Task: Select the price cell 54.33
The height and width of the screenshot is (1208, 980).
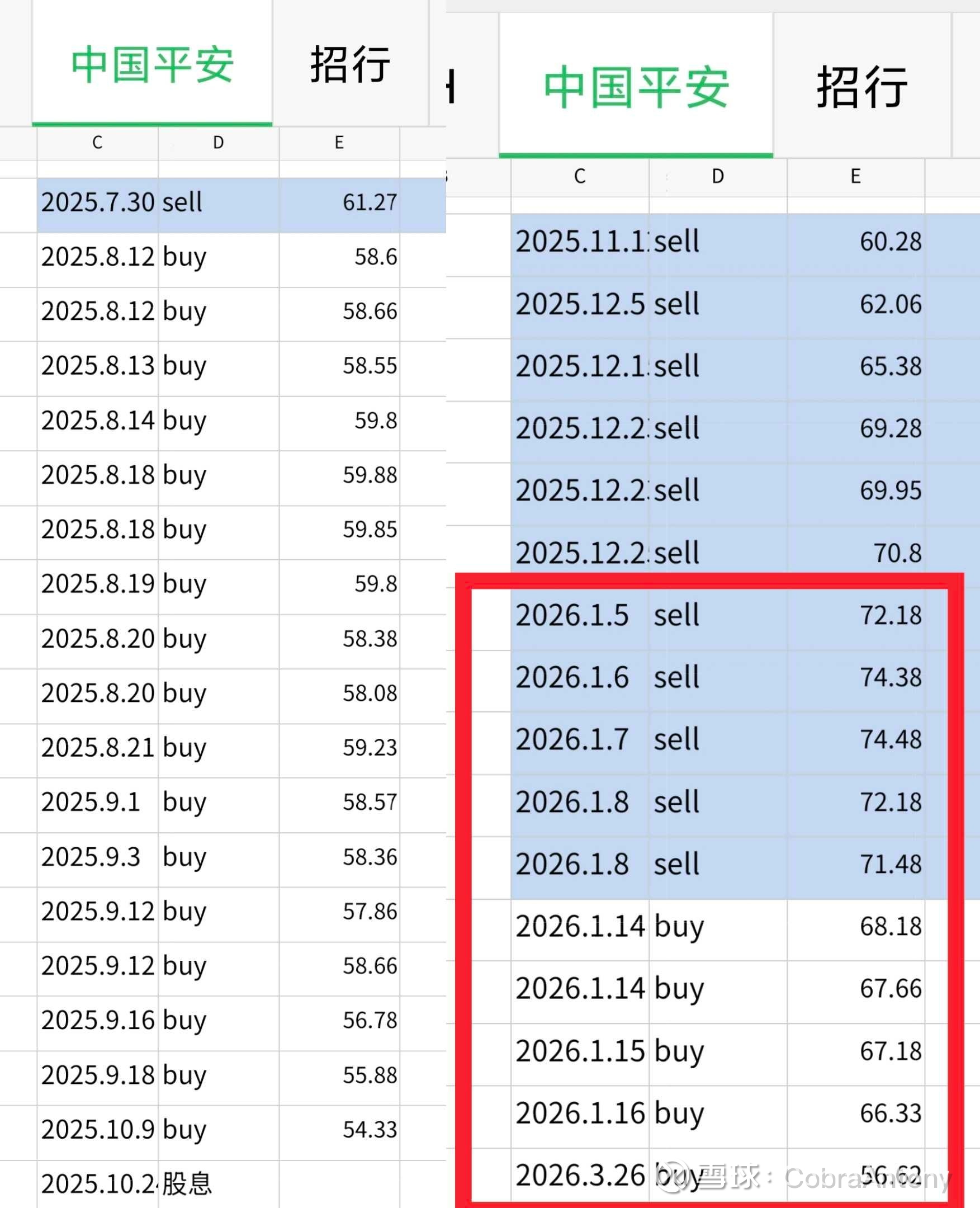Action: tap(339, 1132)
